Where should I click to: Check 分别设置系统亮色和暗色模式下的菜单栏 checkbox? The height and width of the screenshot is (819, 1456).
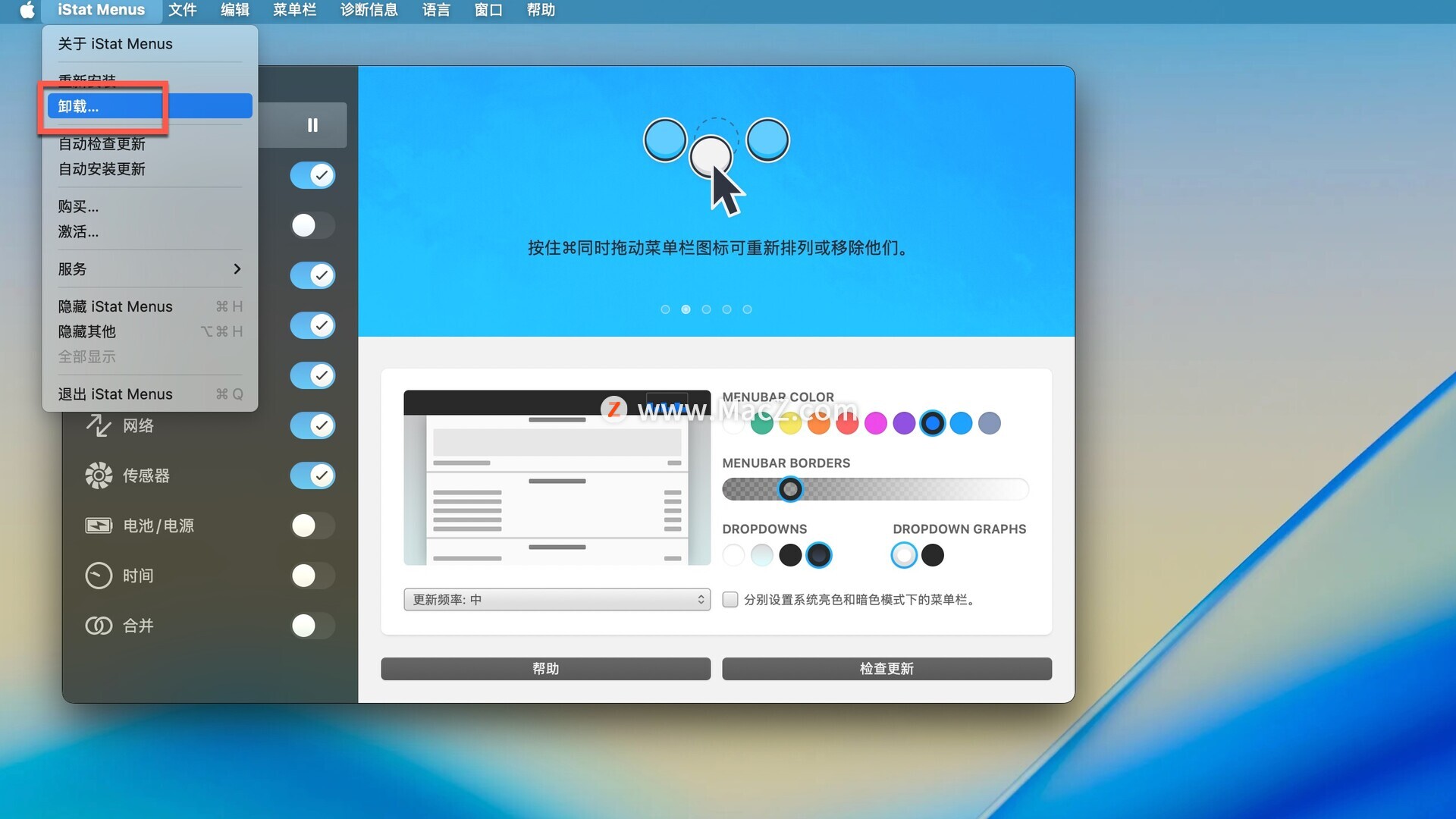pos(730,600)
